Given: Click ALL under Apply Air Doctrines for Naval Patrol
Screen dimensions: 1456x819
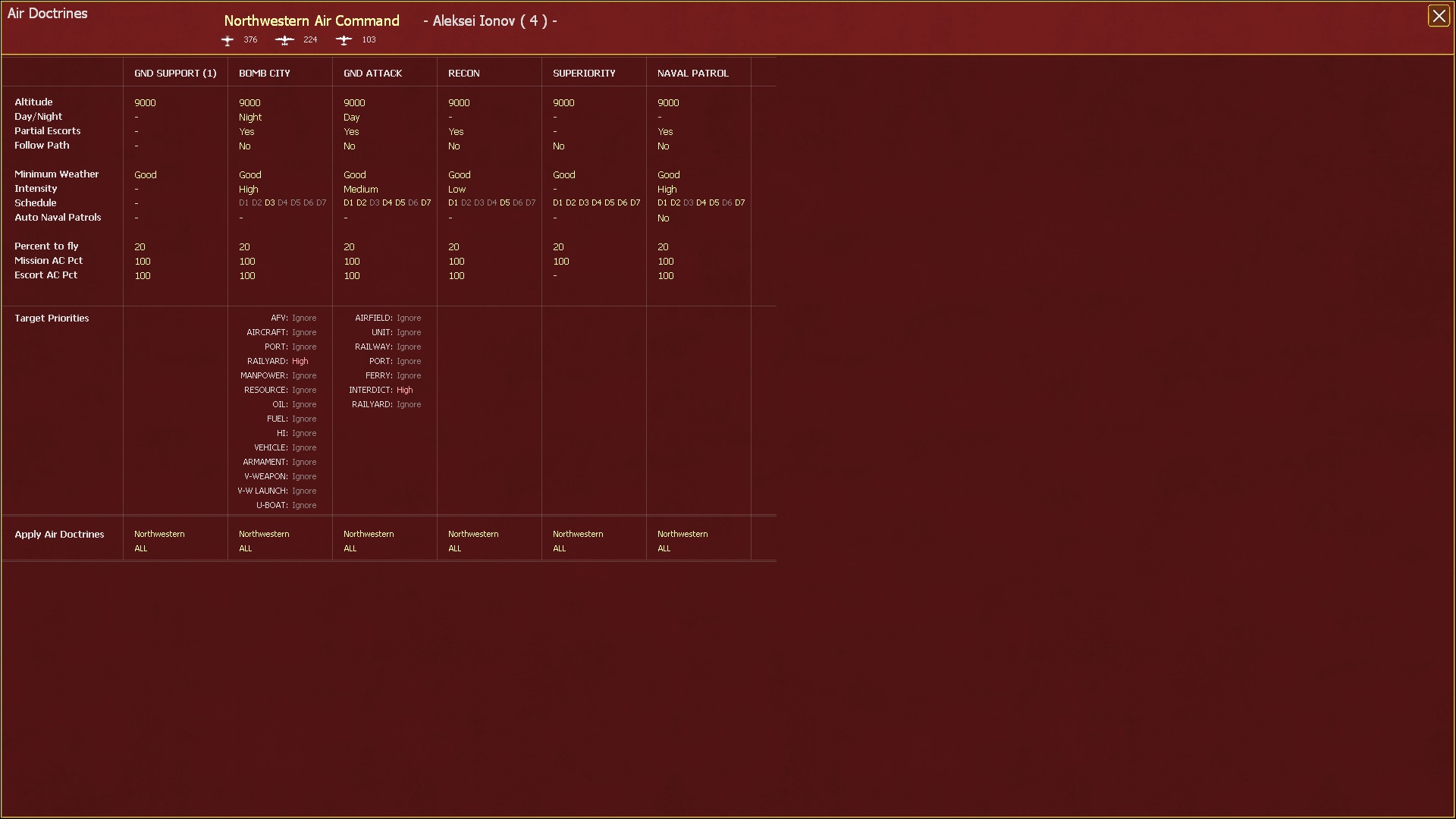Looking at the screenshot, I should [664, 548].
